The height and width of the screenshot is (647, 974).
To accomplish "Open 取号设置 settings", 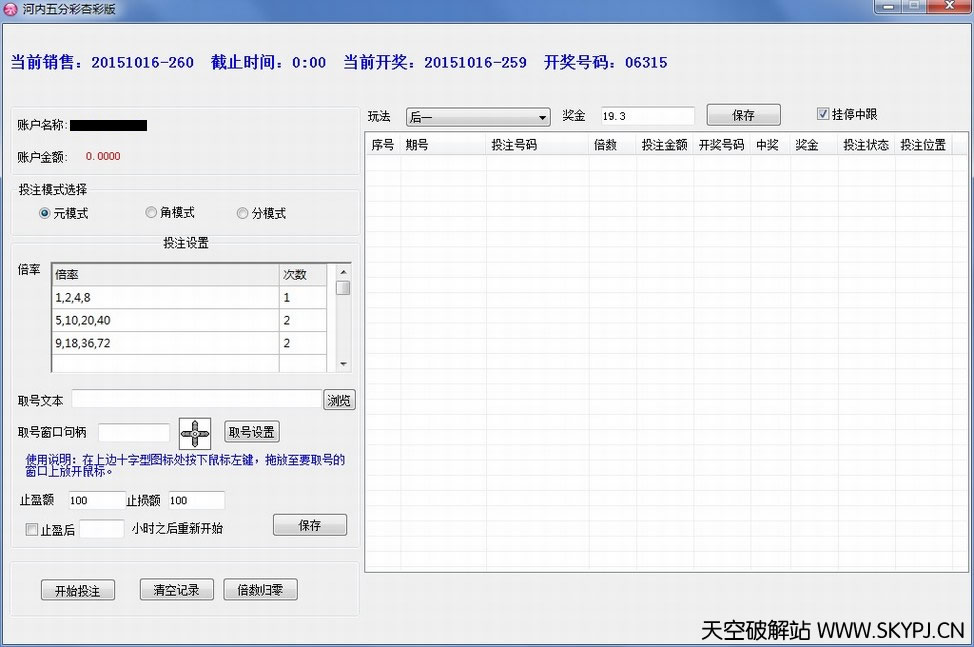I will [251, 432].
